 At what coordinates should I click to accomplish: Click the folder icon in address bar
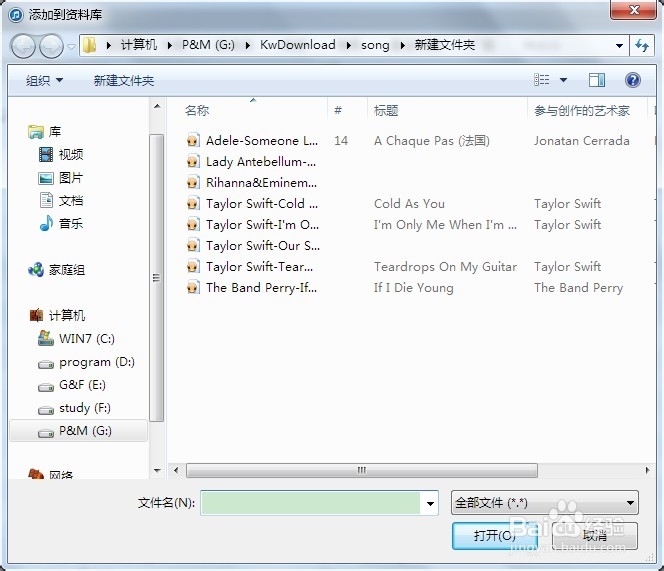(x=89, y=45)
